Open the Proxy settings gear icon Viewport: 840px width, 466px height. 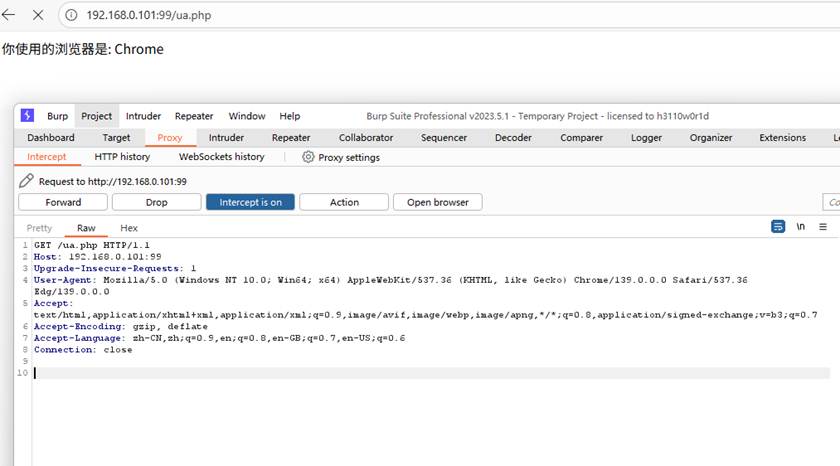308,157
